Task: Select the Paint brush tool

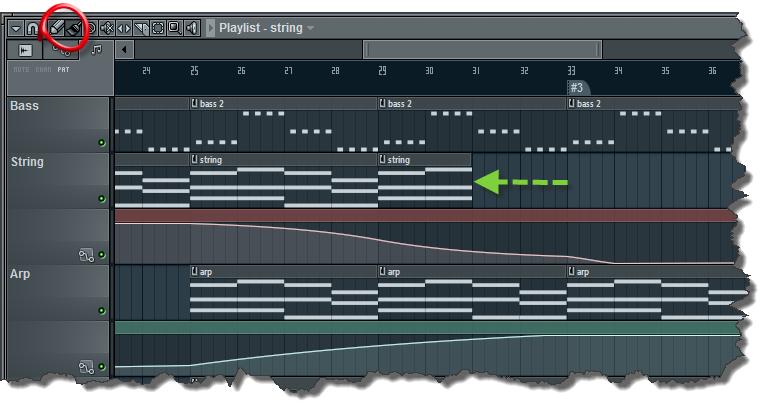Action: pyautogui.click(x=73, y=28)
